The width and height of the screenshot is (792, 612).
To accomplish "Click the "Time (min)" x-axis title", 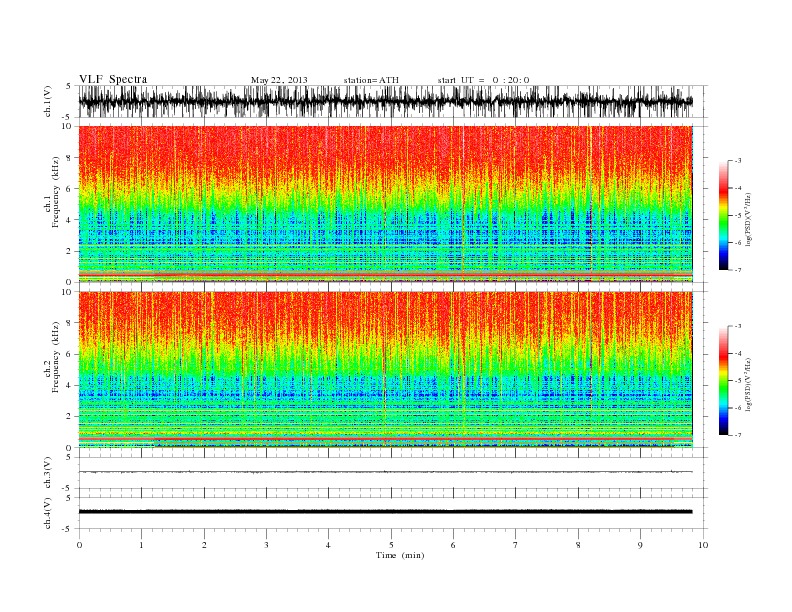I will point(400,555).
